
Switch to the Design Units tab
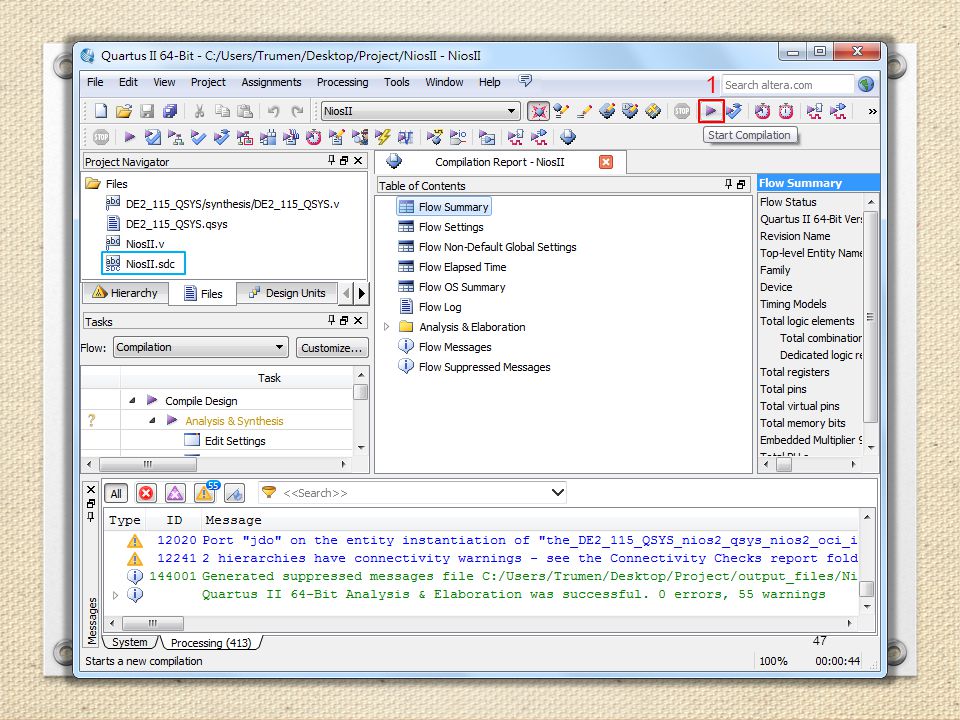click(287, 293)
